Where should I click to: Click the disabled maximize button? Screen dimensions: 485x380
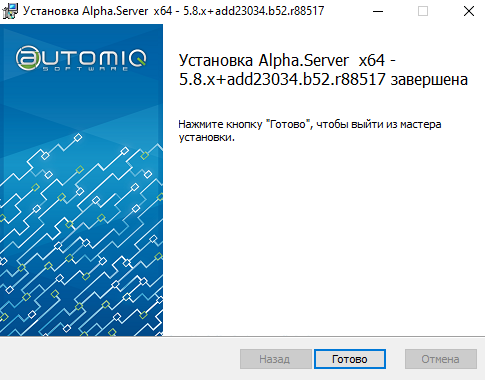click(x=423, y=11)
